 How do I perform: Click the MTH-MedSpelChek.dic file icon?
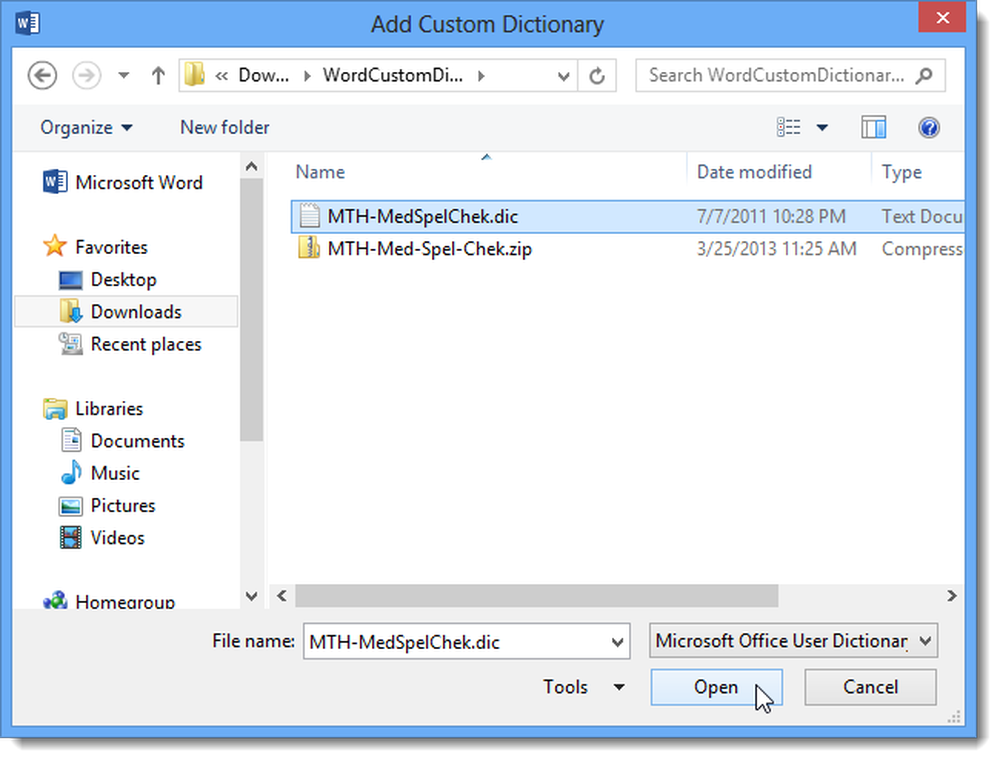(x=309, y=216)
